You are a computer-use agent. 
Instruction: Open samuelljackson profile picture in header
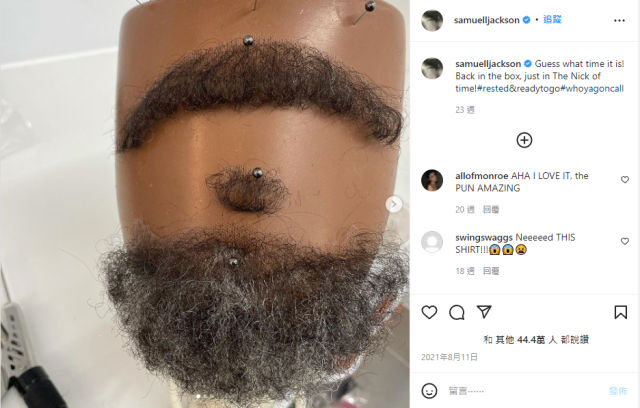(432, 20)
